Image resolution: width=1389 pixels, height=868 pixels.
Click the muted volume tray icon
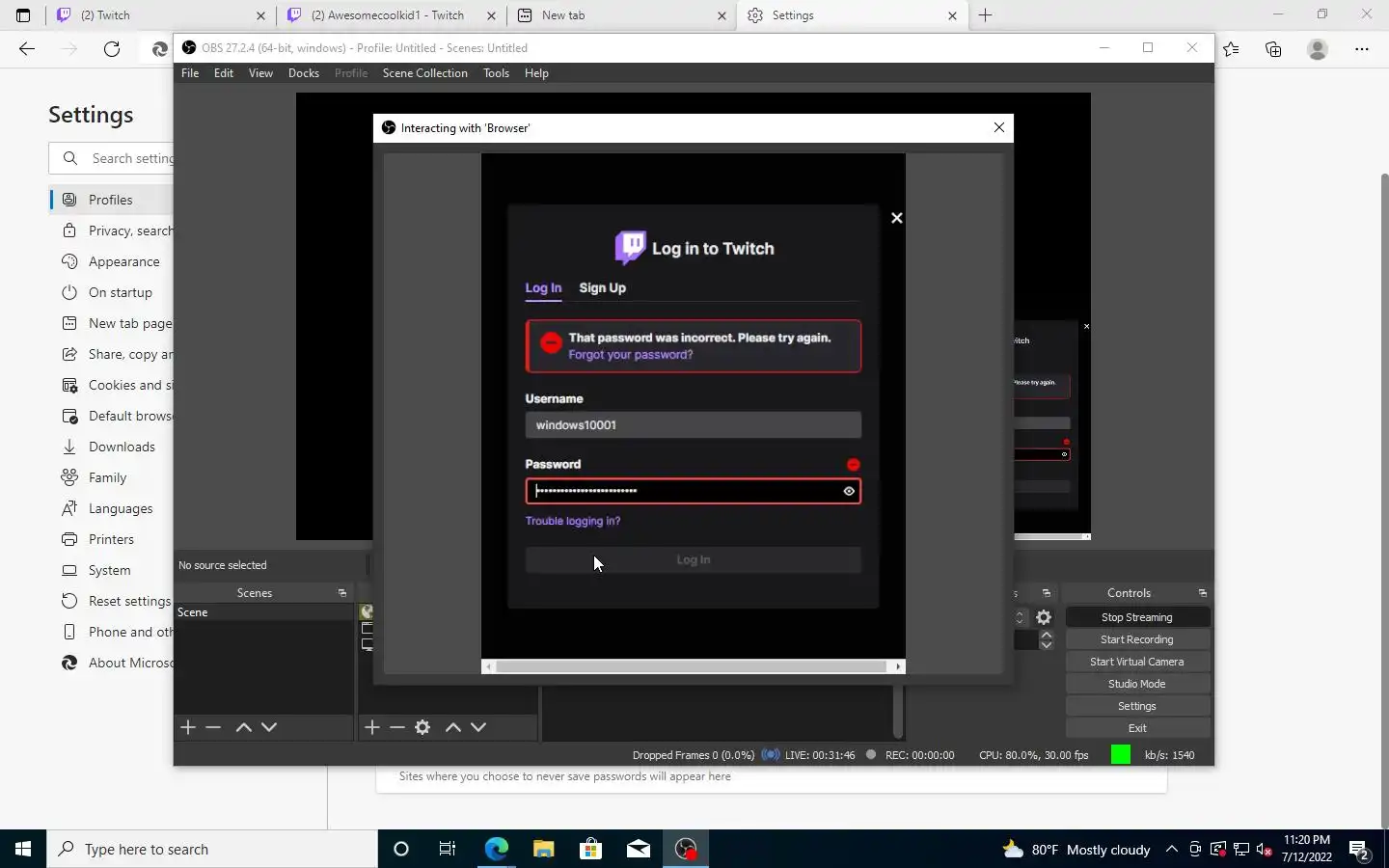point(1265,850)
